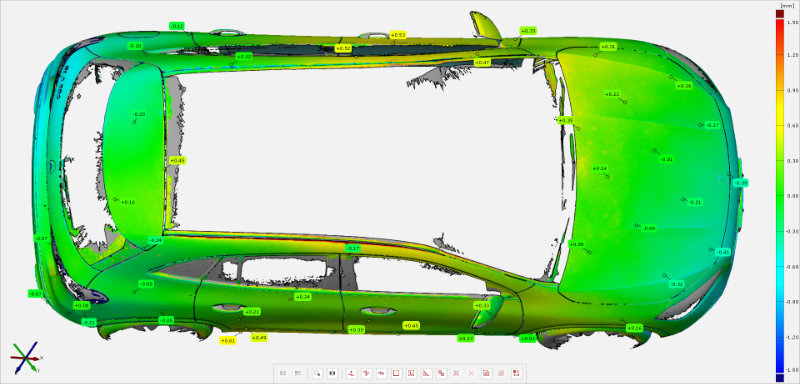Screen dimensions: 800x384
Task: Select the +0.49 yellow deviation label
Action: (259, 337)
